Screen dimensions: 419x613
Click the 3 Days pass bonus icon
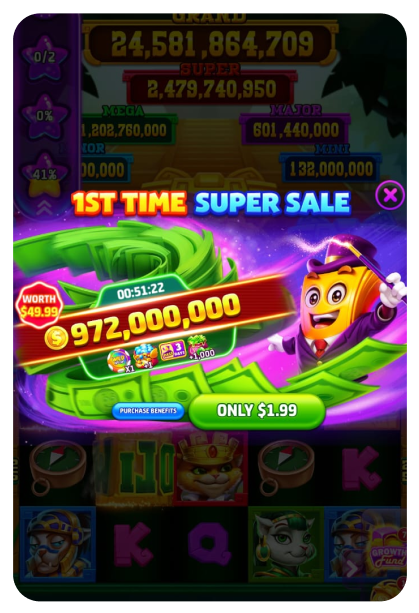click(x=172, y=350)
